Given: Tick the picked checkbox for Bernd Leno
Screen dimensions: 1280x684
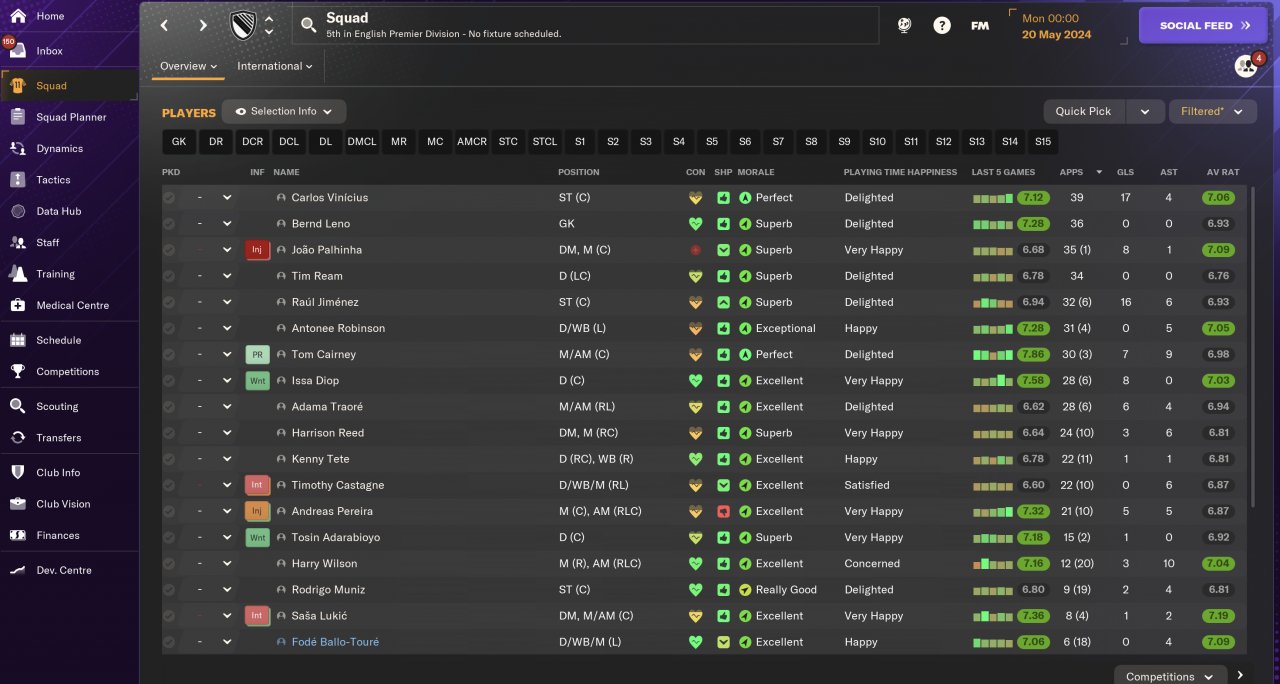Looking at the screenshot, I should click(169, 224).
